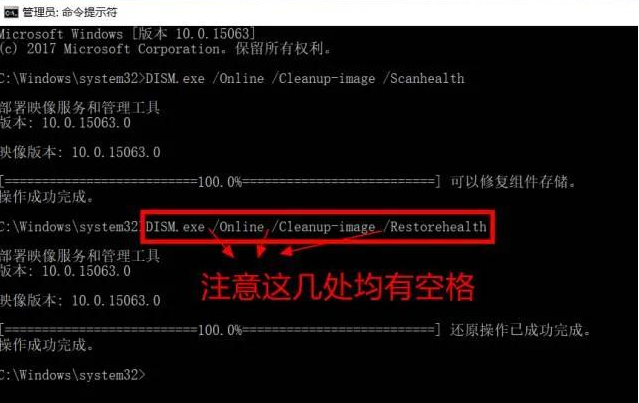Viewport: 639px width, 403px height.
Task: Click the 管理员: 命令提示符 window title
Action: click(x=70, y=12)
